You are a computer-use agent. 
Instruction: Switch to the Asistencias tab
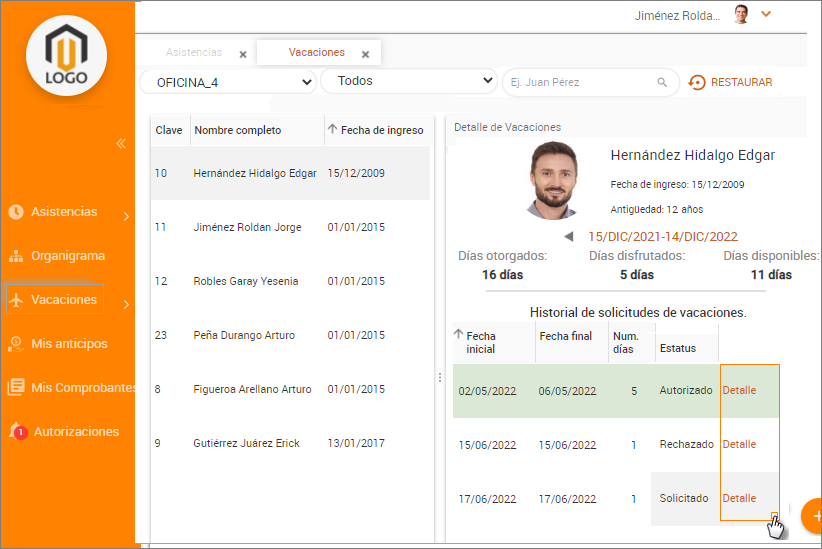pos(194,52)
